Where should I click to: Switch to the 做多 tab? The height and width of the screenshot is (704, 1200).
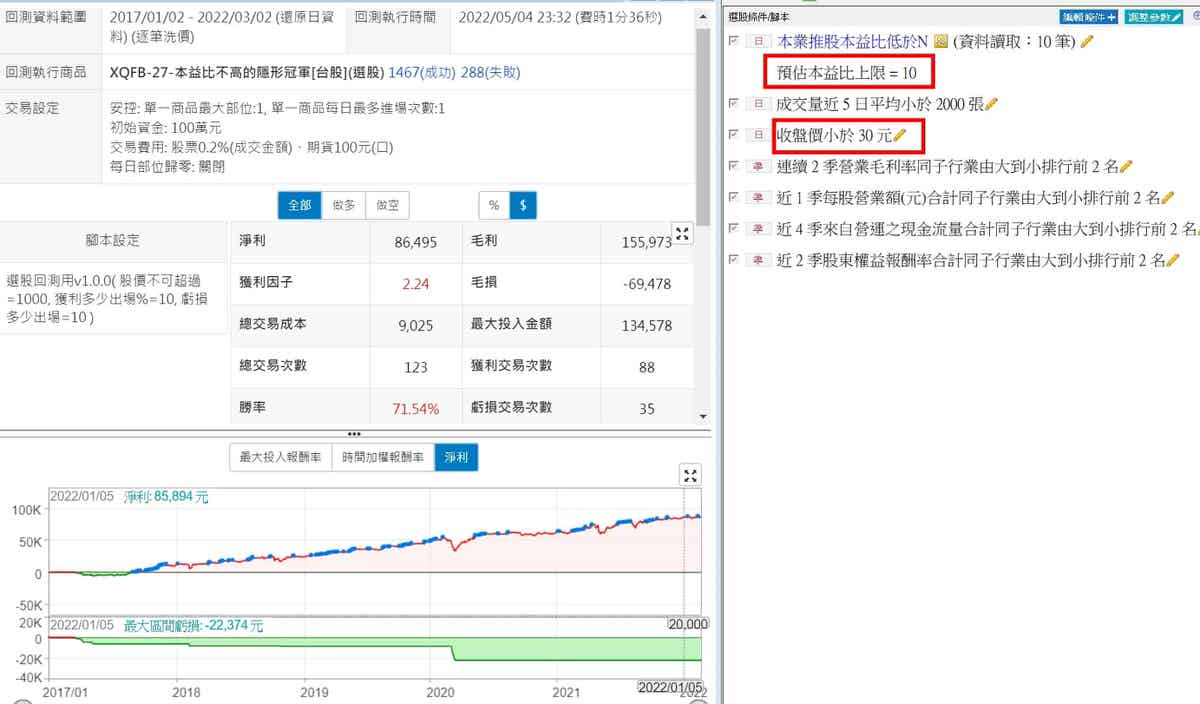click(x=343, y=205)
